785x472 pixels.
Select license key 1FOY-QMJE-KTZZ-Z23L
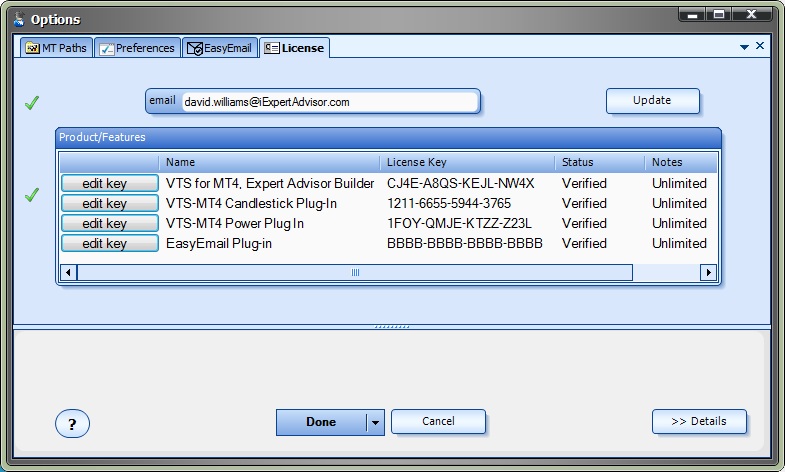(459, 223)
